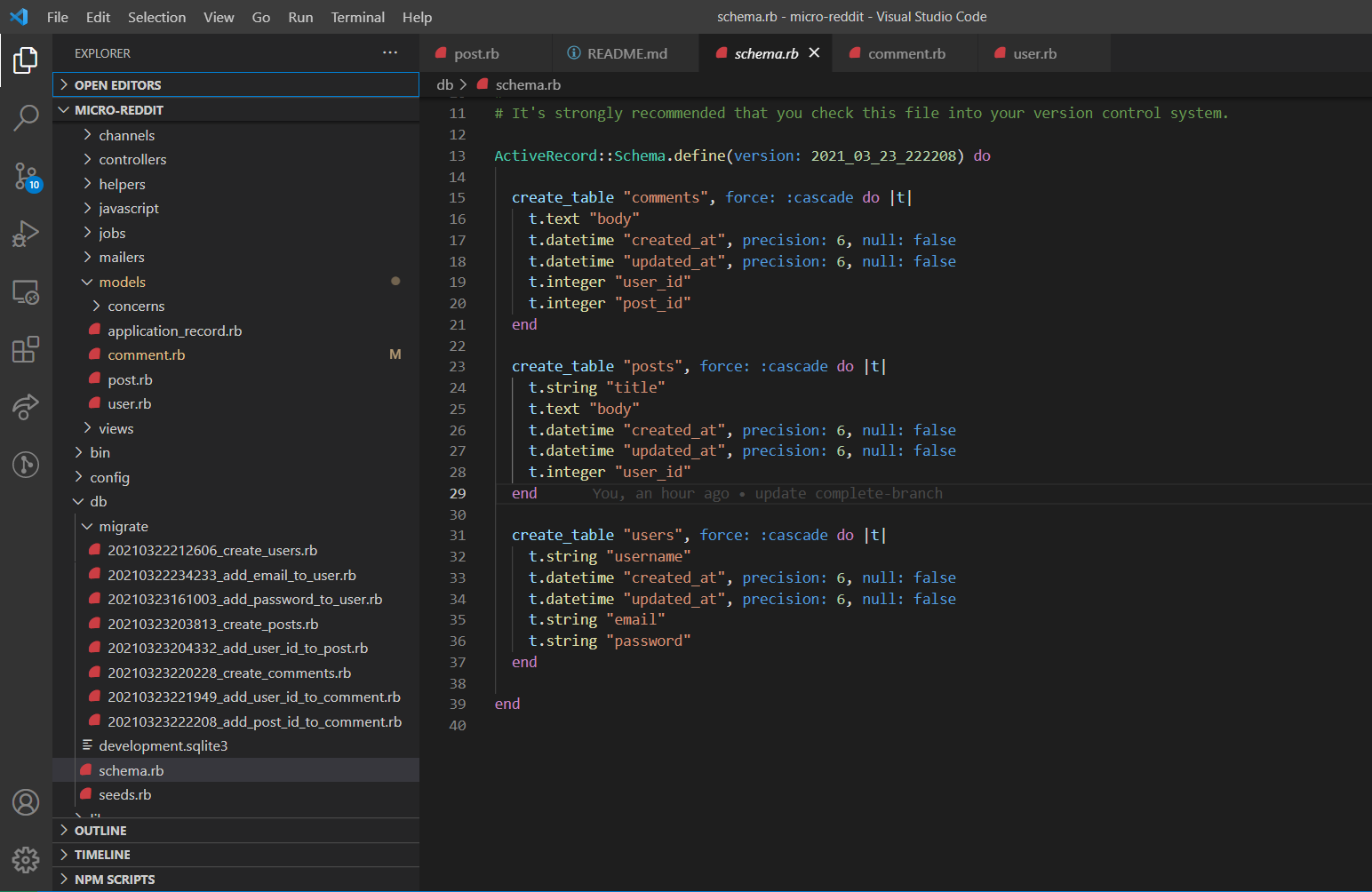The height and width of the screenshot is (892, 1372).
Task: Click the development.sqlite3 file icon
Action: coord(87,745)
